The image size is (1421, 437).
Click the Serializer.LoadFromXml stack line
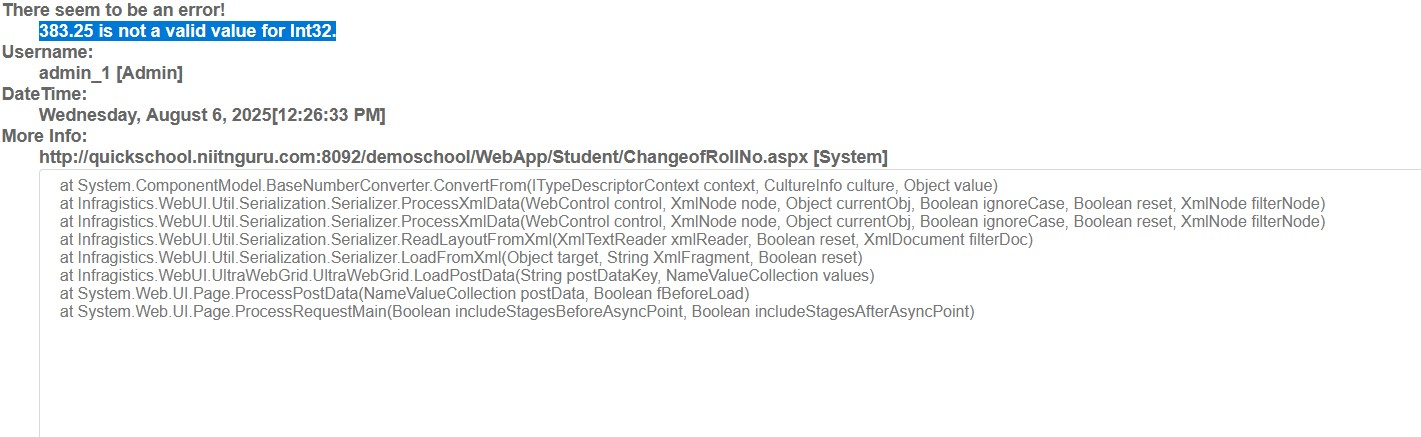461,257
